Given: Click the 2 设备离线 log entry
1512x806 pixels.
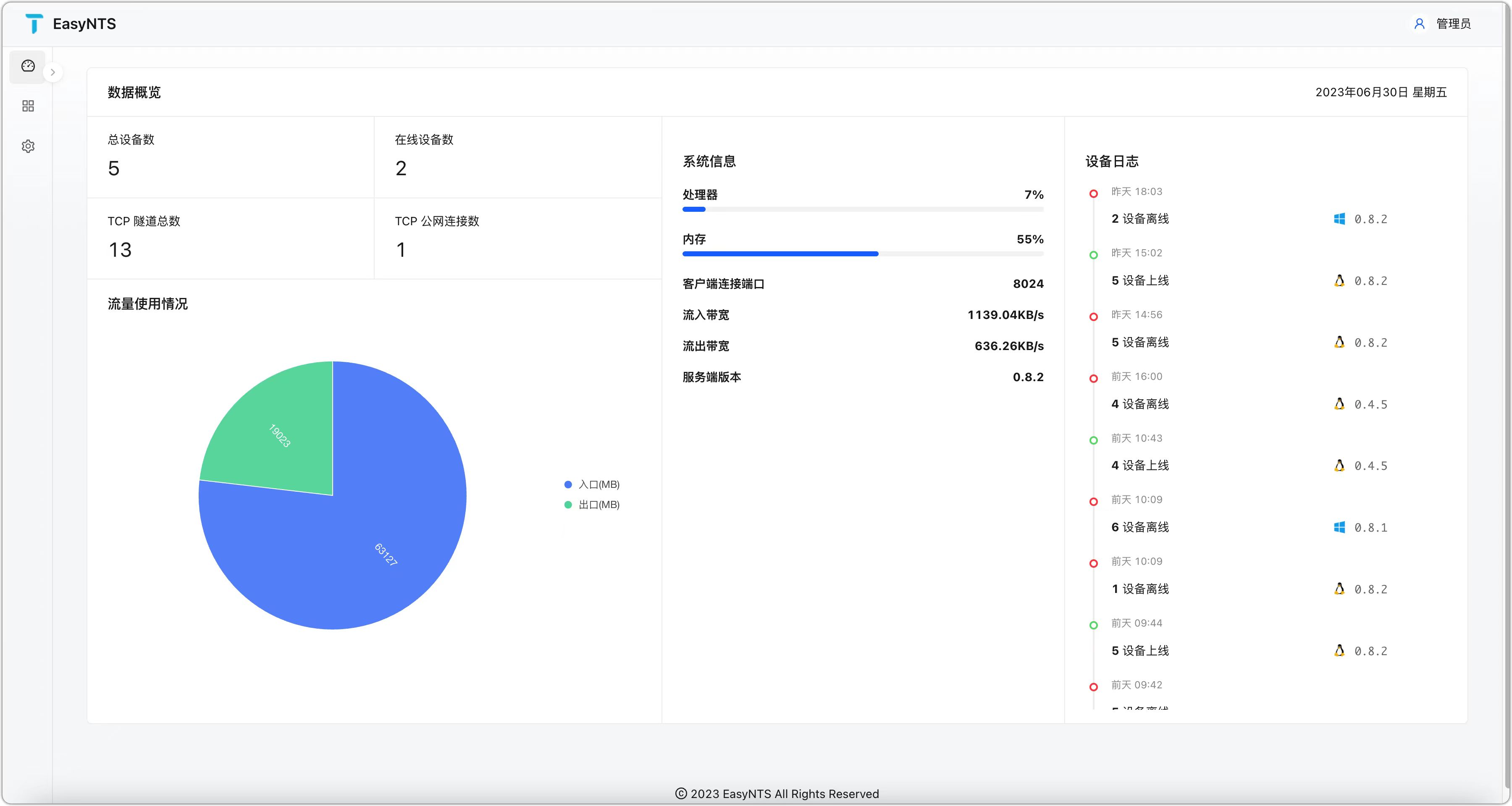Looking at the screenshot, I should (x=1140, y=219).
